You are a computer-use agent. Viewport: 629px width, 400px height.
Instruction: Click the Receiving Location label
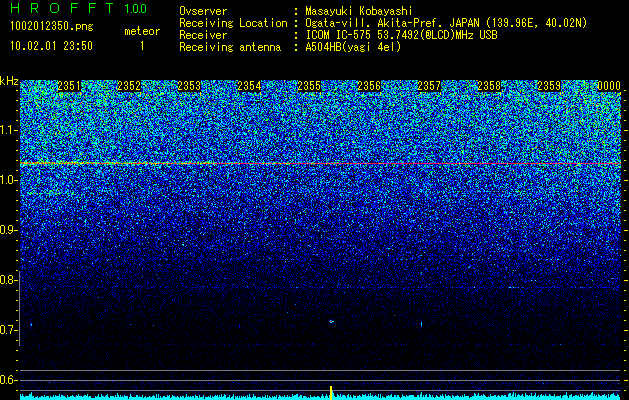(233, 23)
